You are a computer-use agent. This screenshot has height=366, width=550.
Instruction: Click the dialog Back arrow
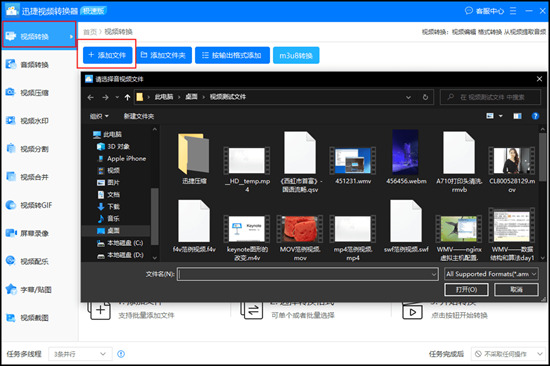pyautogui.click(x=90, y=97)
